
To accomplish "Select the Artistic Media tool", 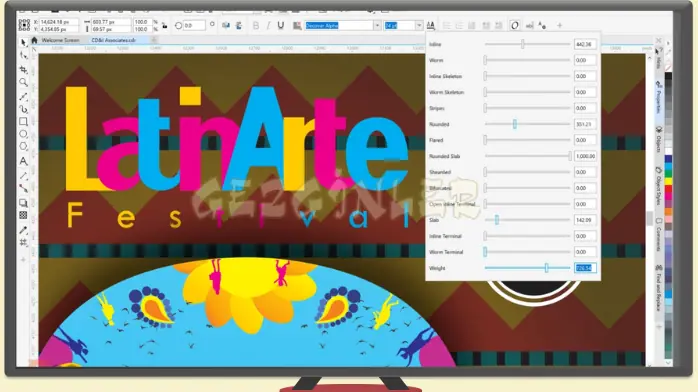I will (x=24, y=109).
